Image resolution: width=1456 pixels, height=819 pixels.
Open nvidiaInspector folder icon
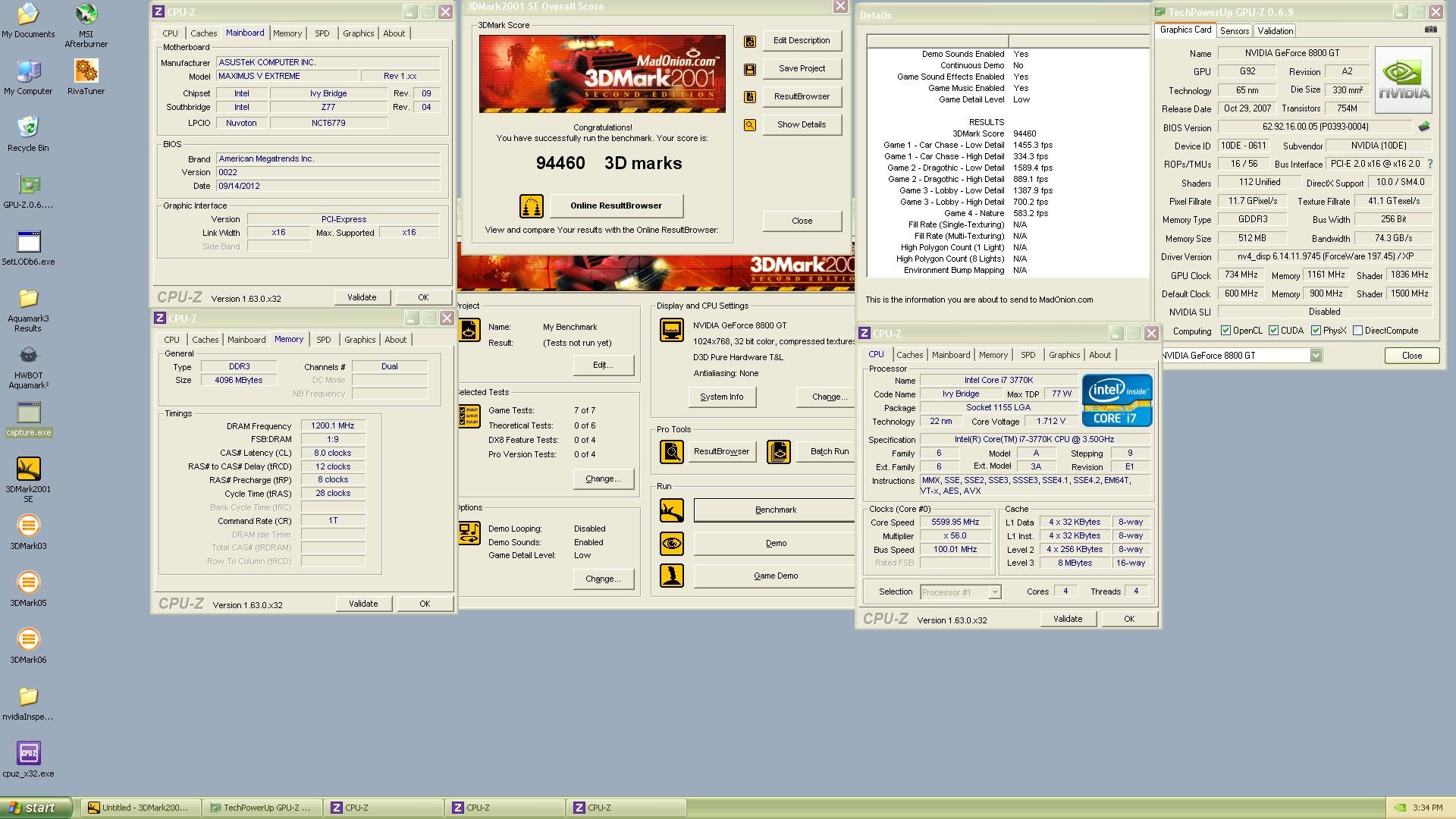28,703
